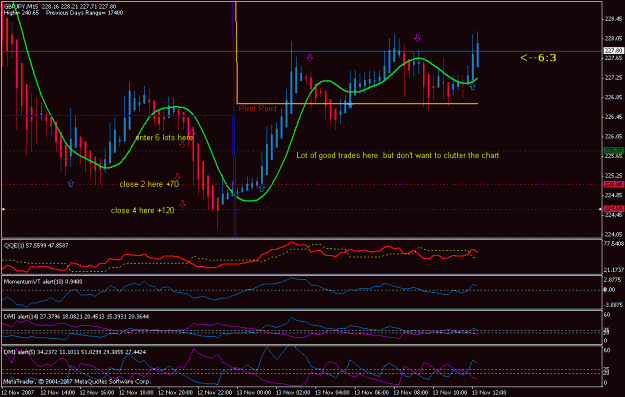
Task: Click the '12 Nov 14:00' time axis label
Action: point(57,393)
